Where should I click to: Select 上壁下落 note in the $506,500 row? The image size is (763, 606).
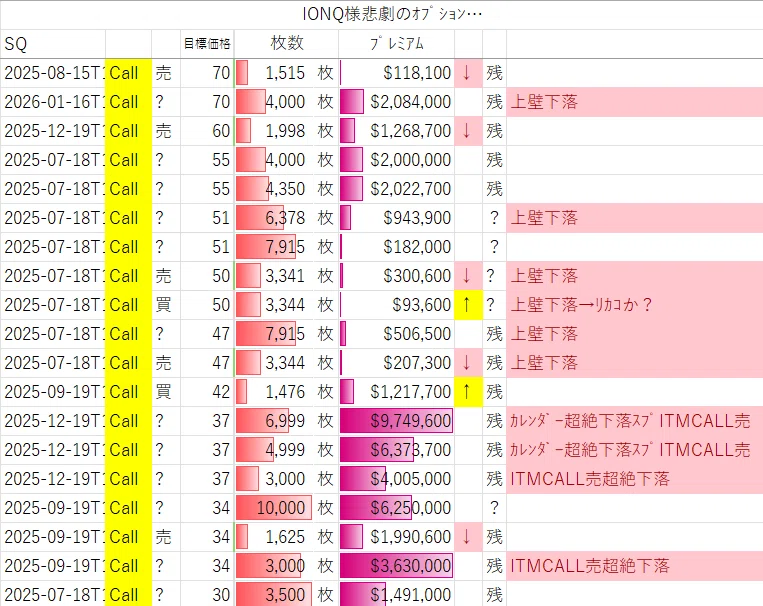click(x=635, y=334)
